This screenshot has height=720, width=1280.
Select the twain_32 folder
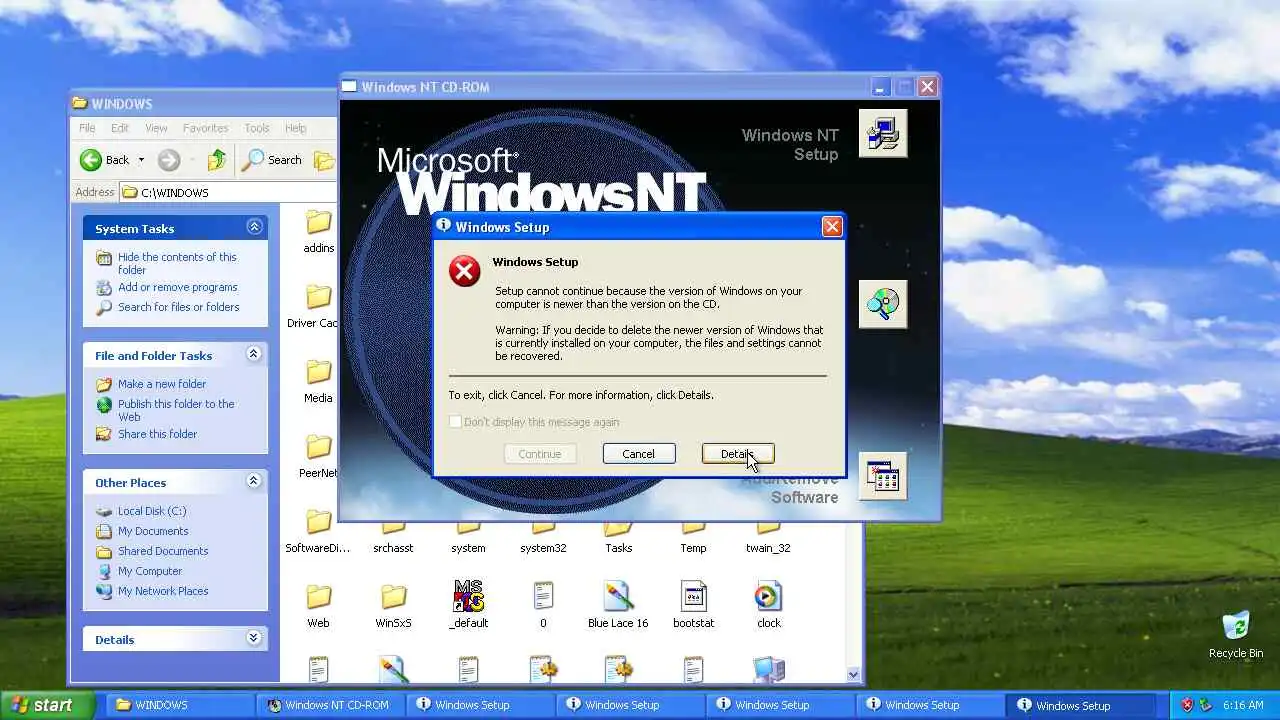[768, 536]
